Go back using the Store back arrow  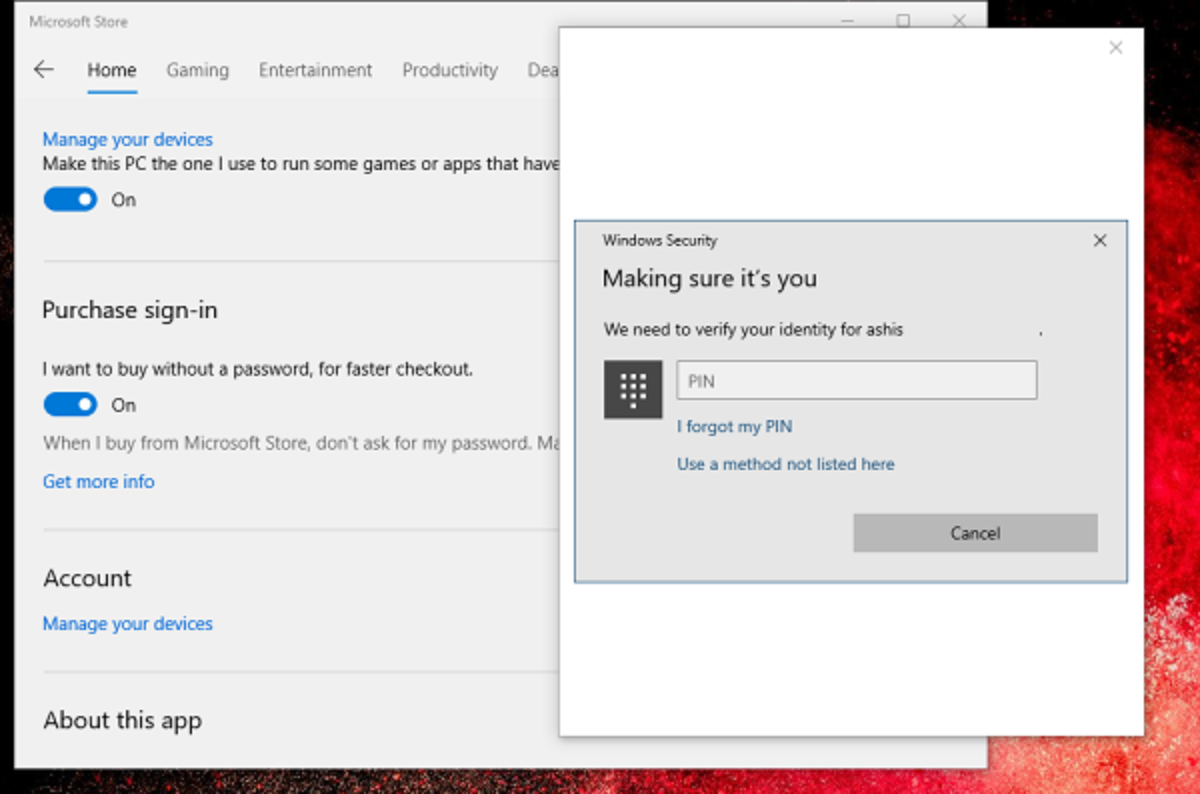(x=43, y=70)
